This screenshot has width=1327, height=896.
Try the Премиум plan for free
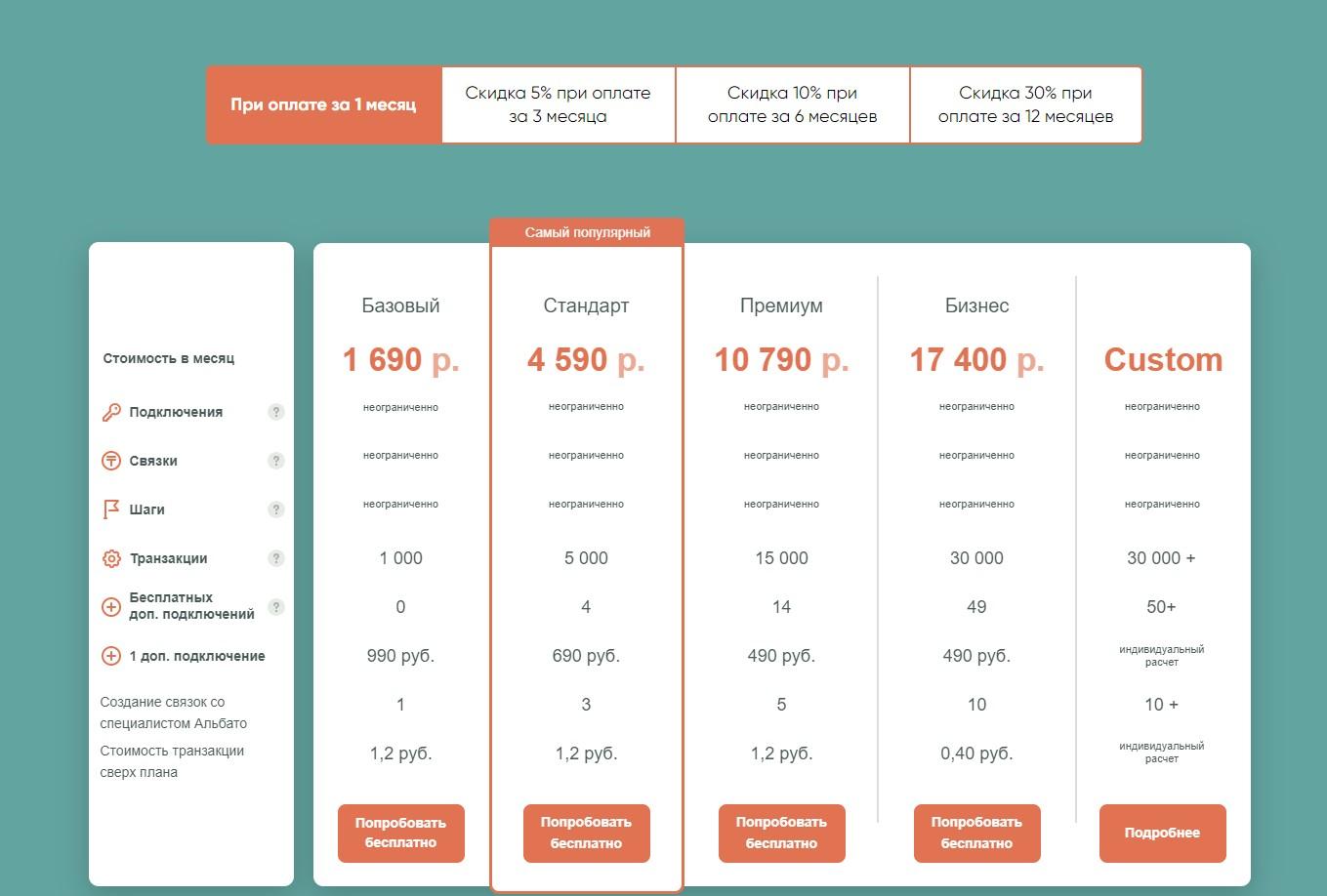pos(781,833)
